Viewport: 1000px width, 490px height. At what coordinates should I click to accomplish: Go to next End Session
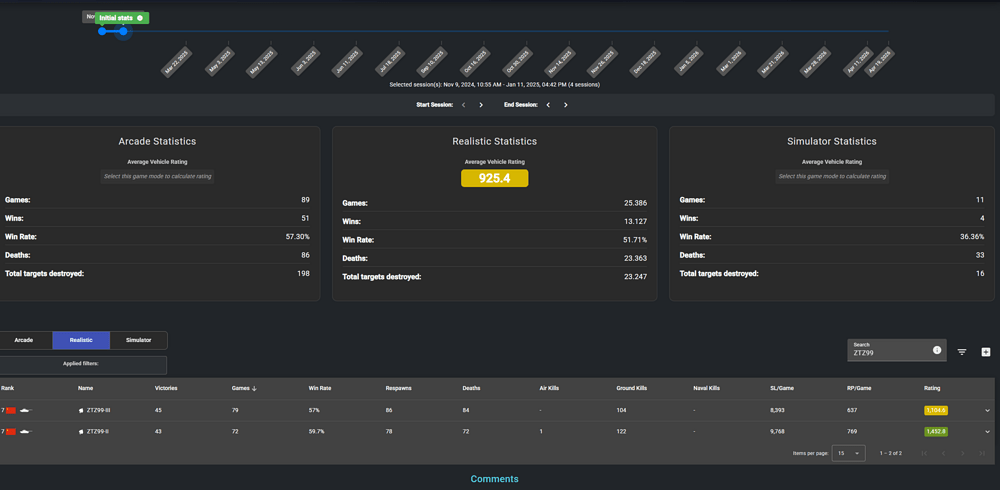point(566,105)
